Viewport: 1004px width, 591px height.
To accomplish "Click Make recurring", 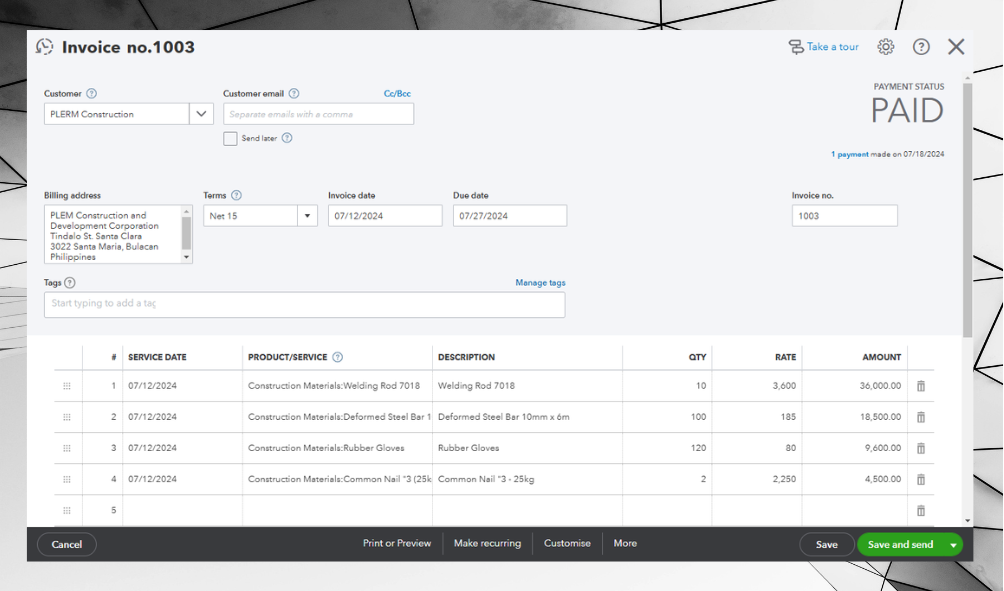I will coord(487,543).
